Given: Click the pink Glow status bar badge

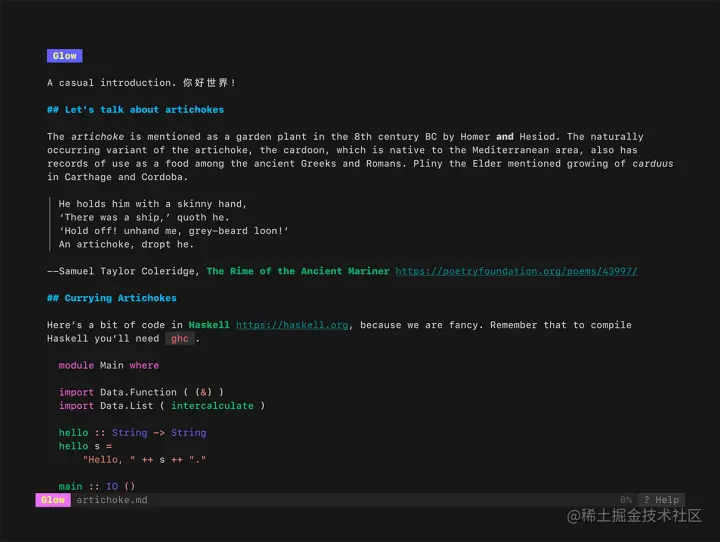Looking at the screenshot, I should coord(53,500).
